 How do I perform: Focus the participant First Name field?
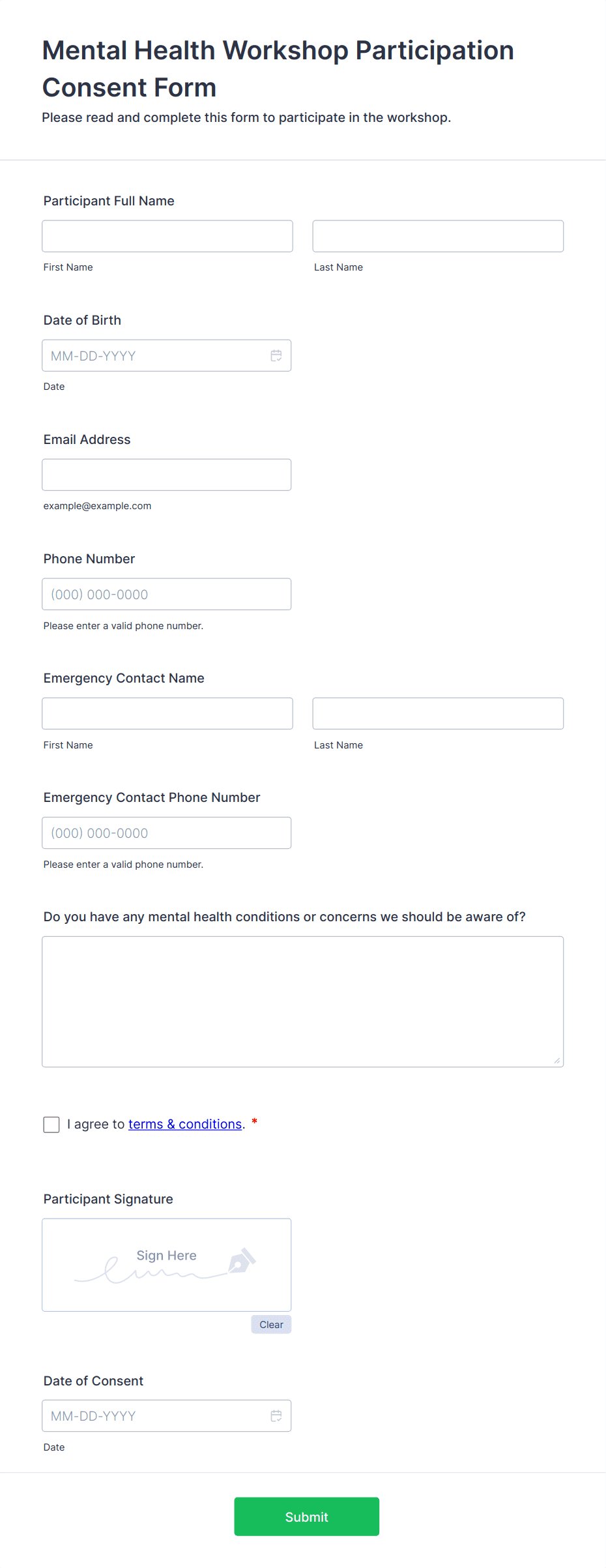[x=167, y=236]
